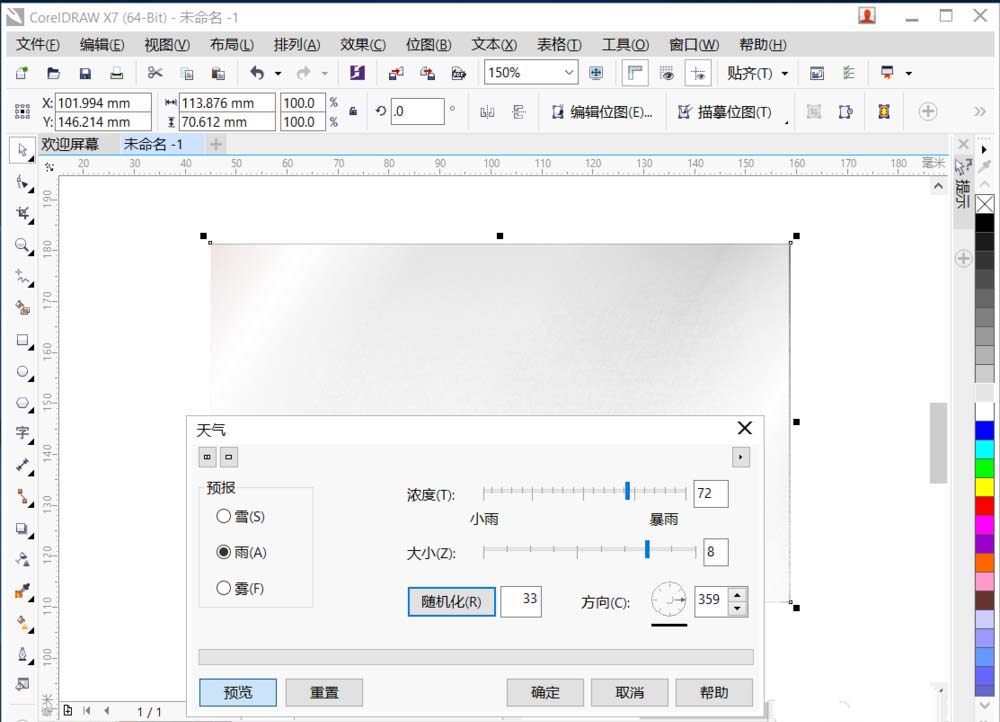Click the 随机化 button
Viewport: 1000px width, 722px height.
coord(450,601)
